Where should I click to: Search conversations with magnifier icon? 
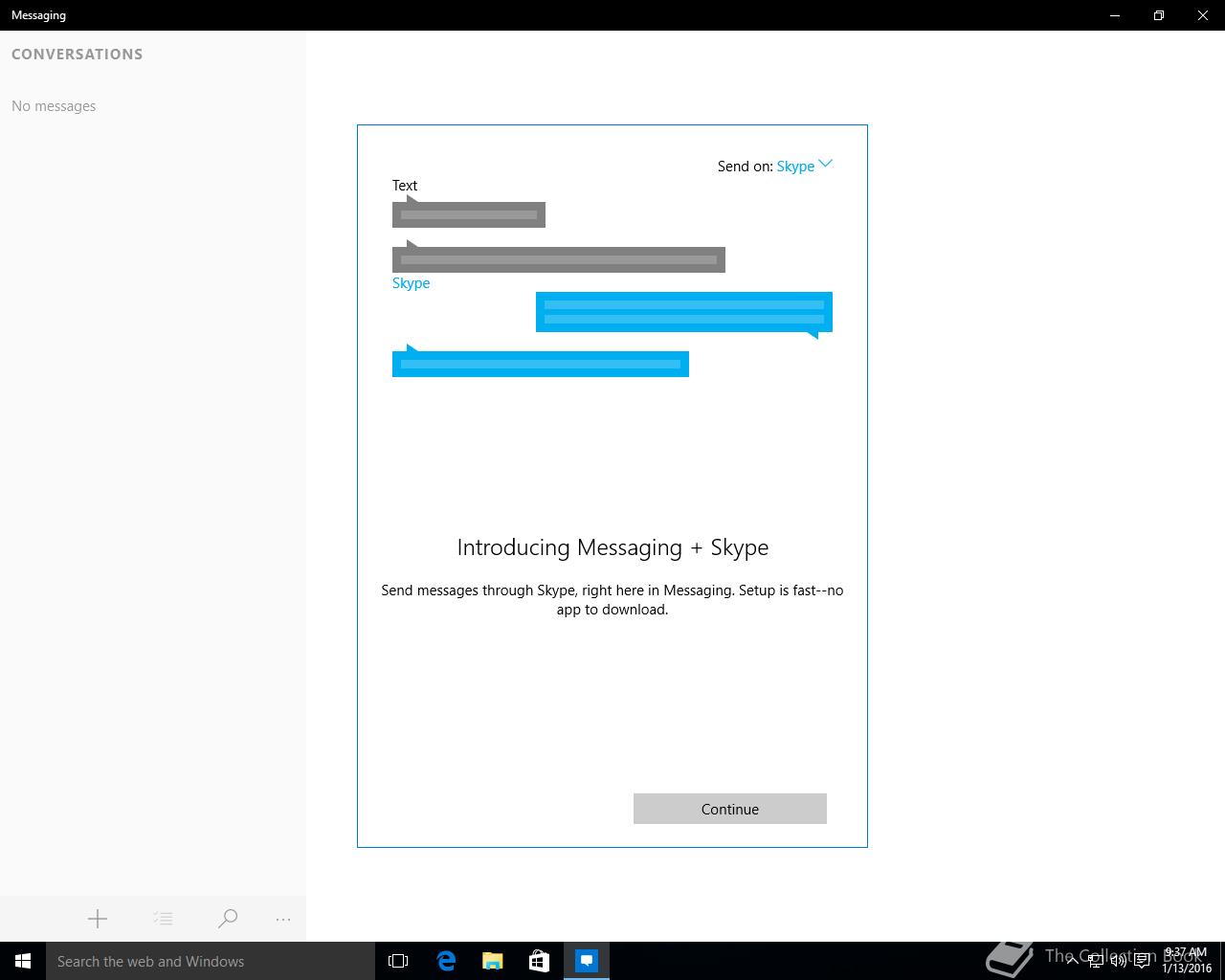(228, 919)
